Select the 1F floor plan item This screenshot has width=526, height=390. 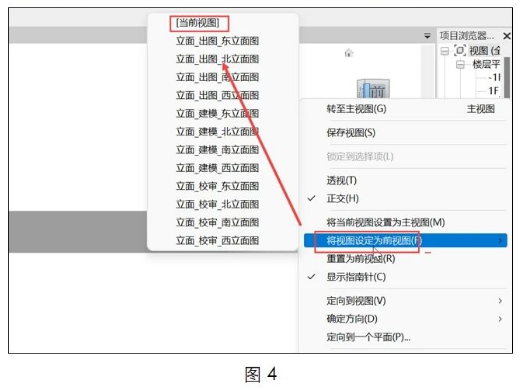(x=494, y=91)
